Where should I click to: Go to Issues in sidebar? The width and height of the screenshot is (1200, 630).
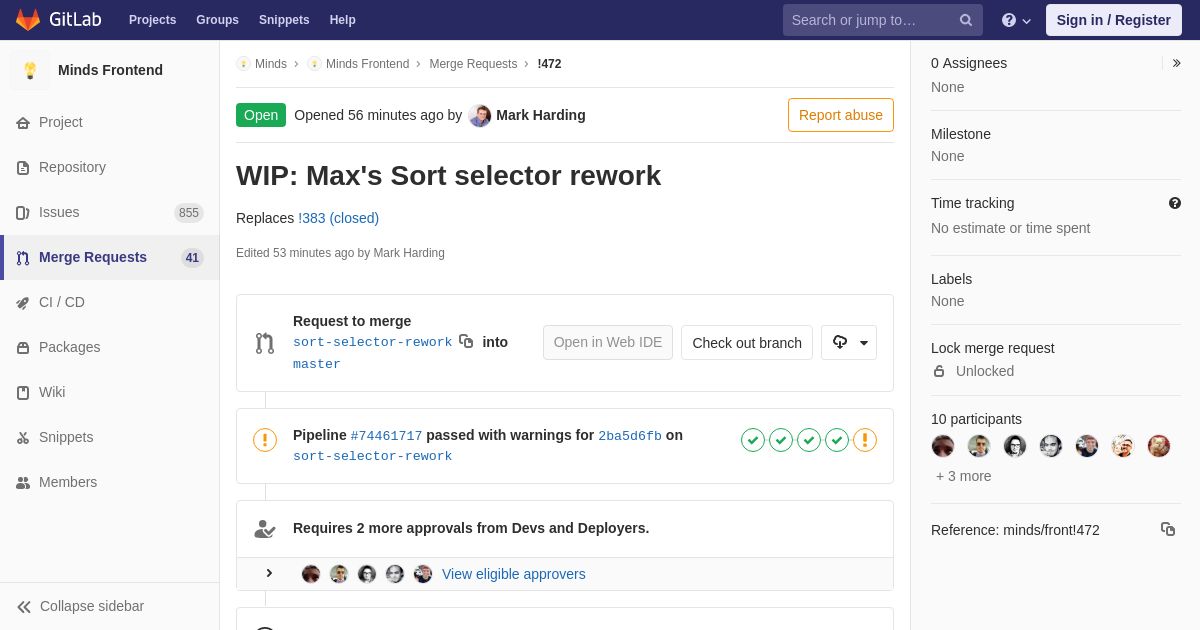[x=110, y=212]
